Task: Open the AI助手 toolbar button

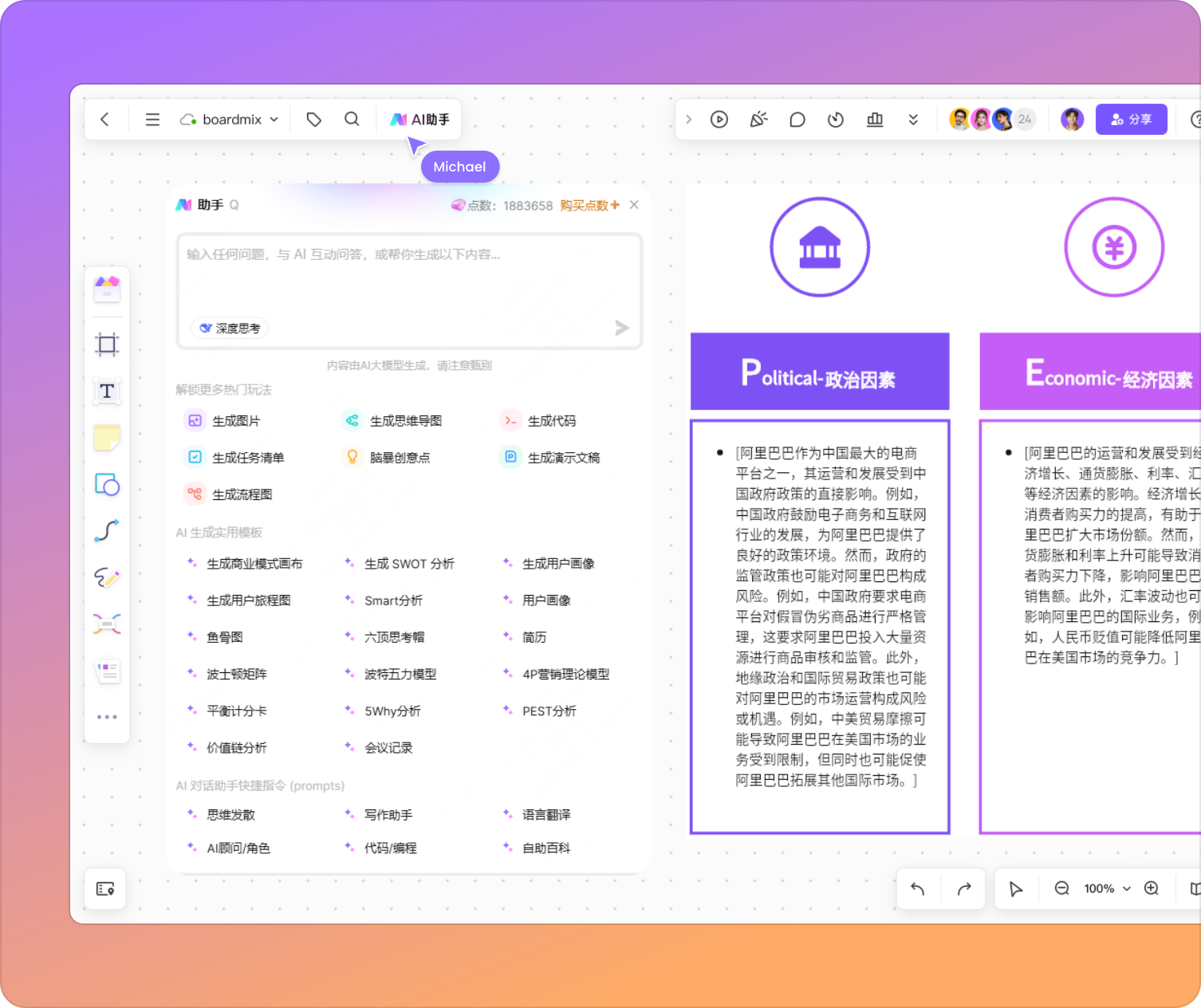Action: coord(419,120)
